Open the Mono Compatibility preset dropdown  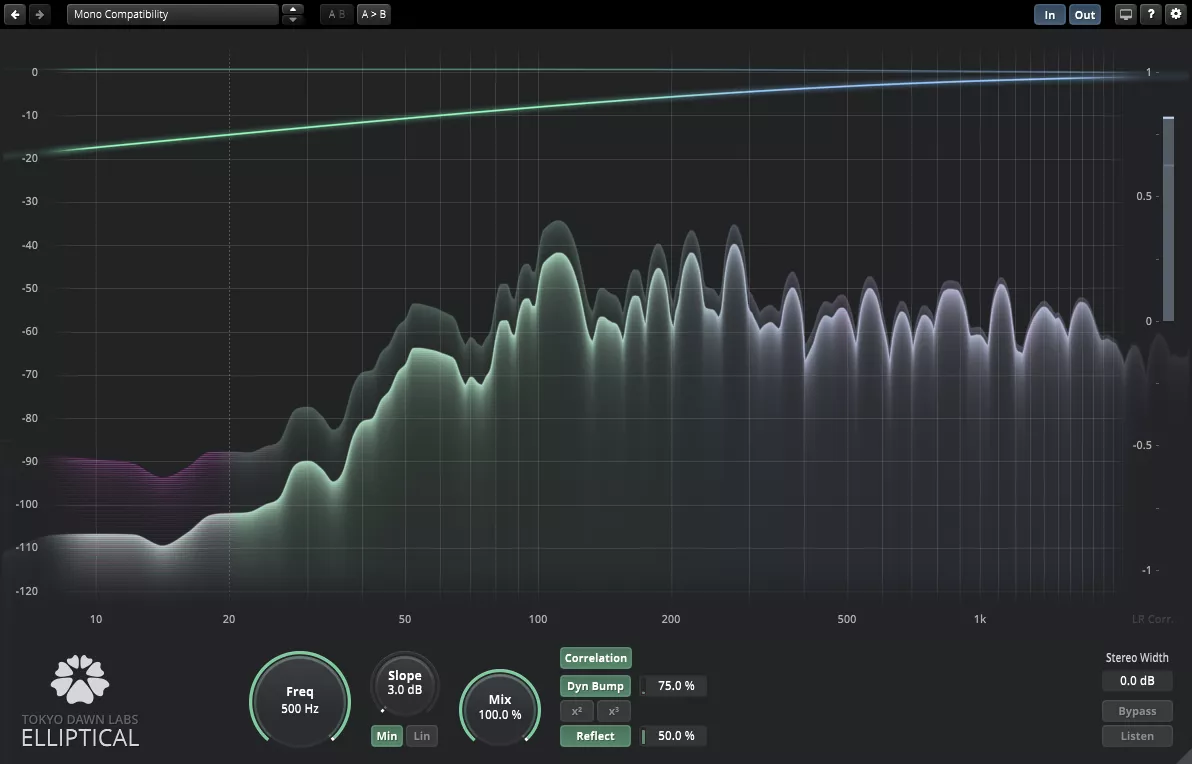[x=172, y=15]
